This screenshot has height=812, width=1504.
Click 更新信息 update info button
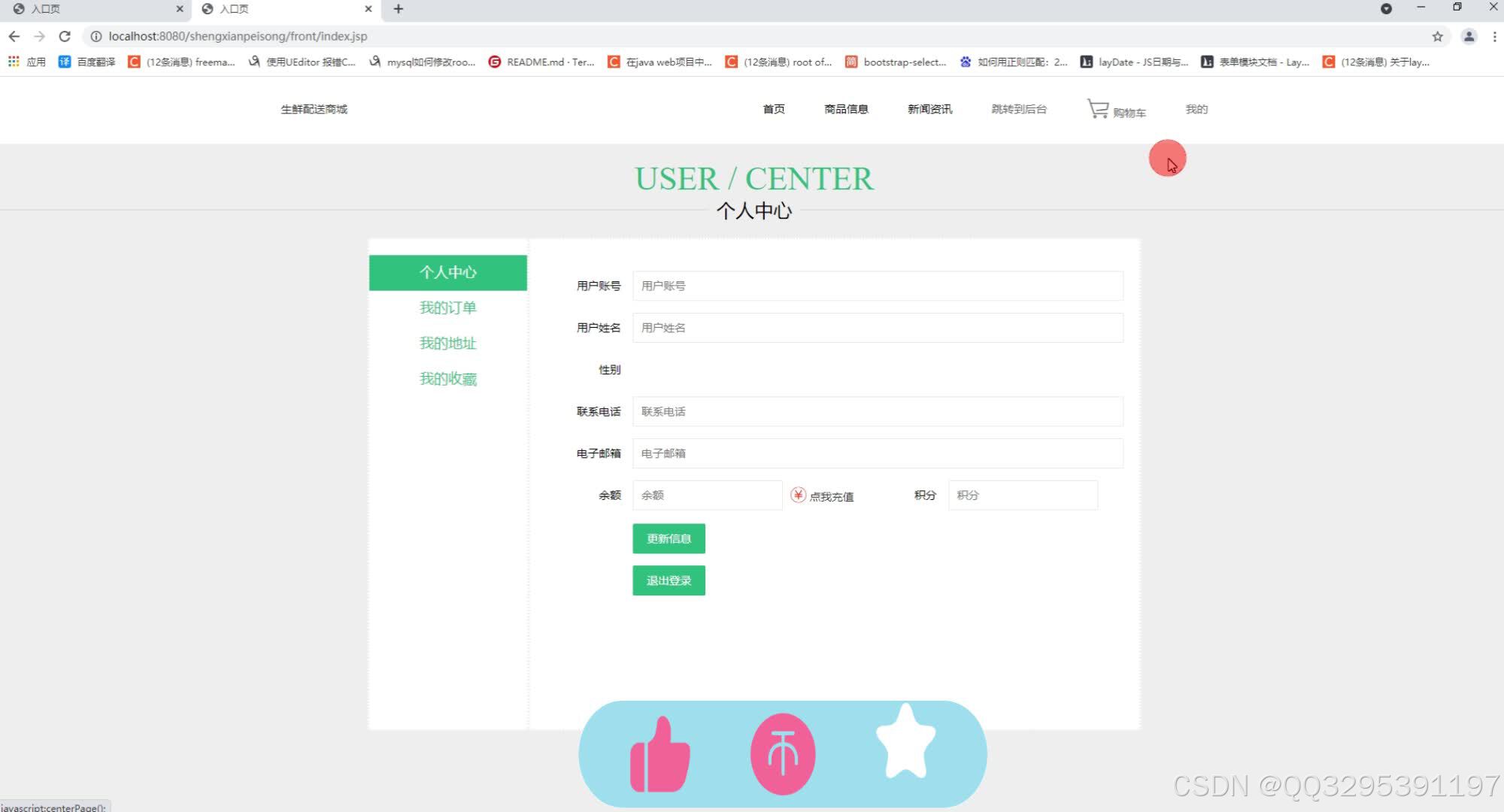coord(668,539)
